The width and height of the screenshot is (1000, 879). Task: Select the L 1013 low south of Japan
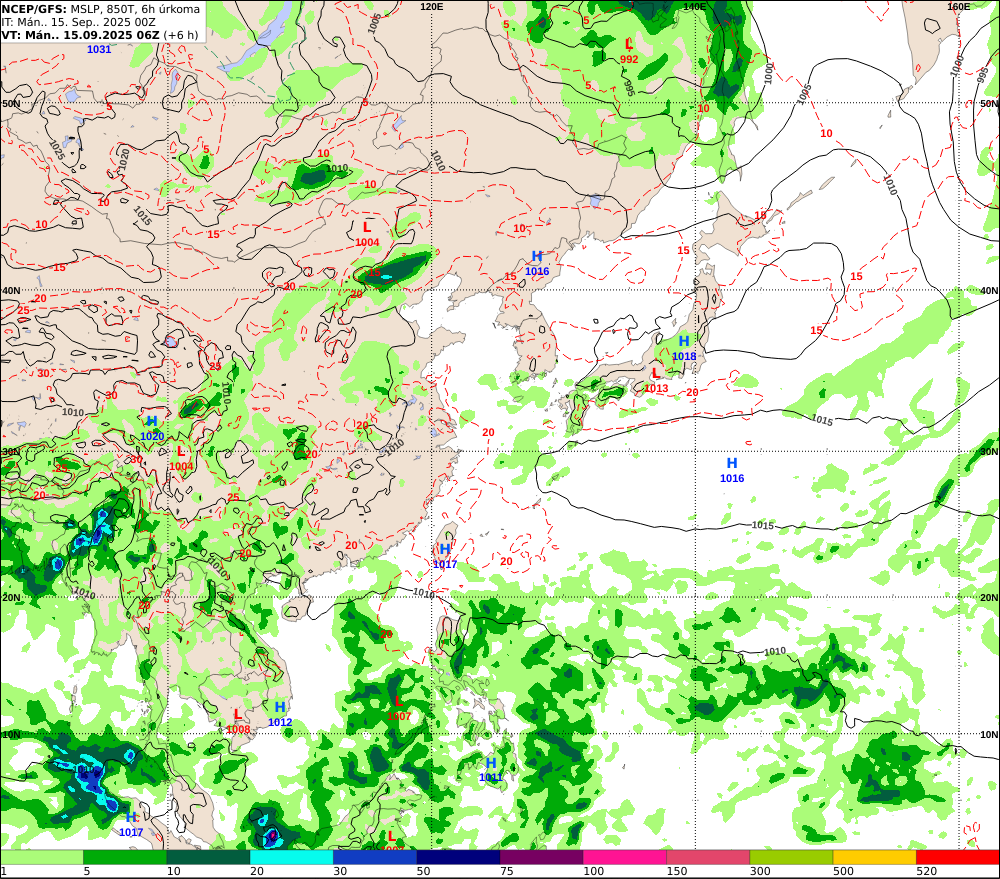(x=656, y=380)
